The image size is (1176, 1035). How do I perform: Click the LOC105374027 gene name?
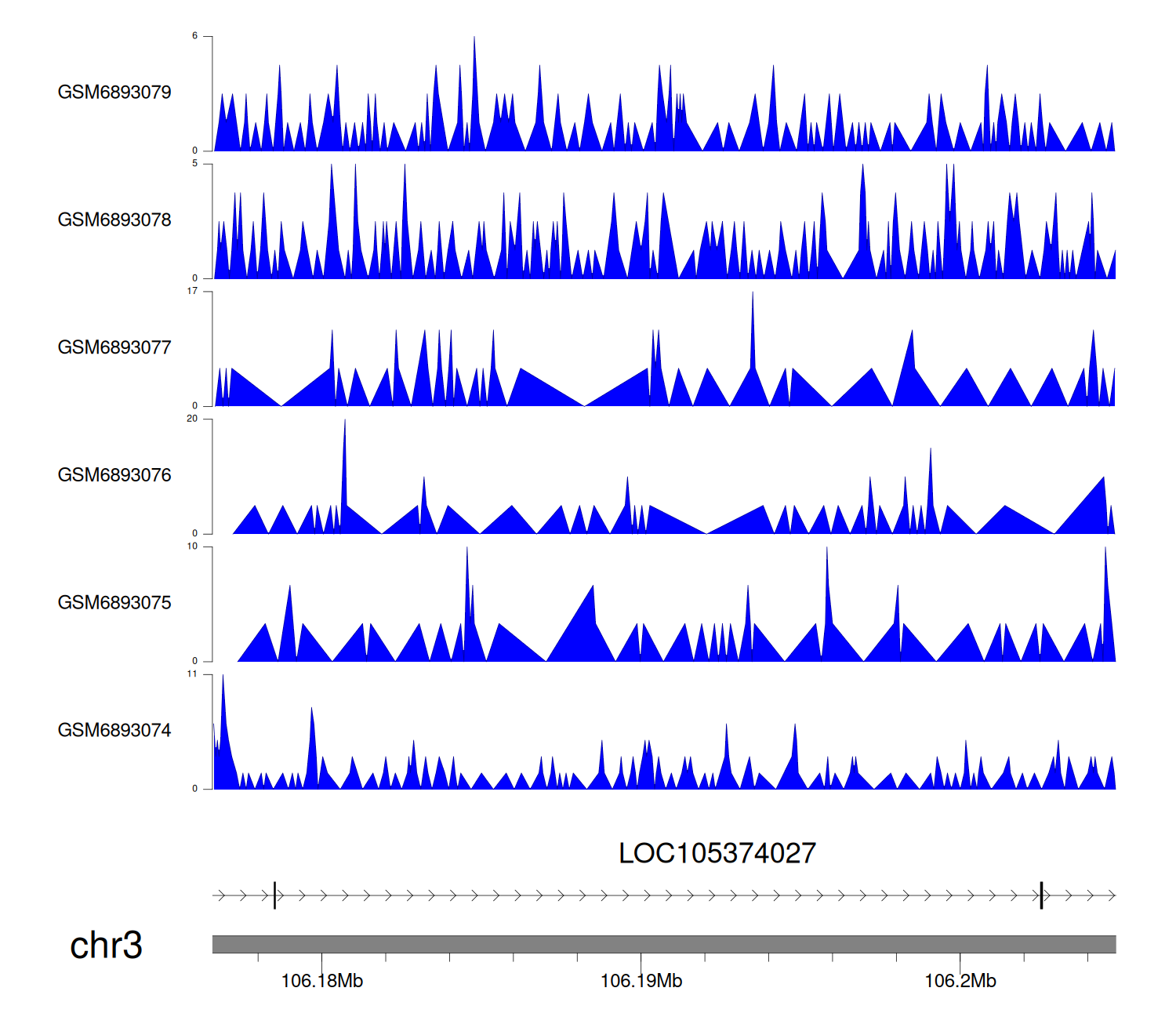click(717, 854)
